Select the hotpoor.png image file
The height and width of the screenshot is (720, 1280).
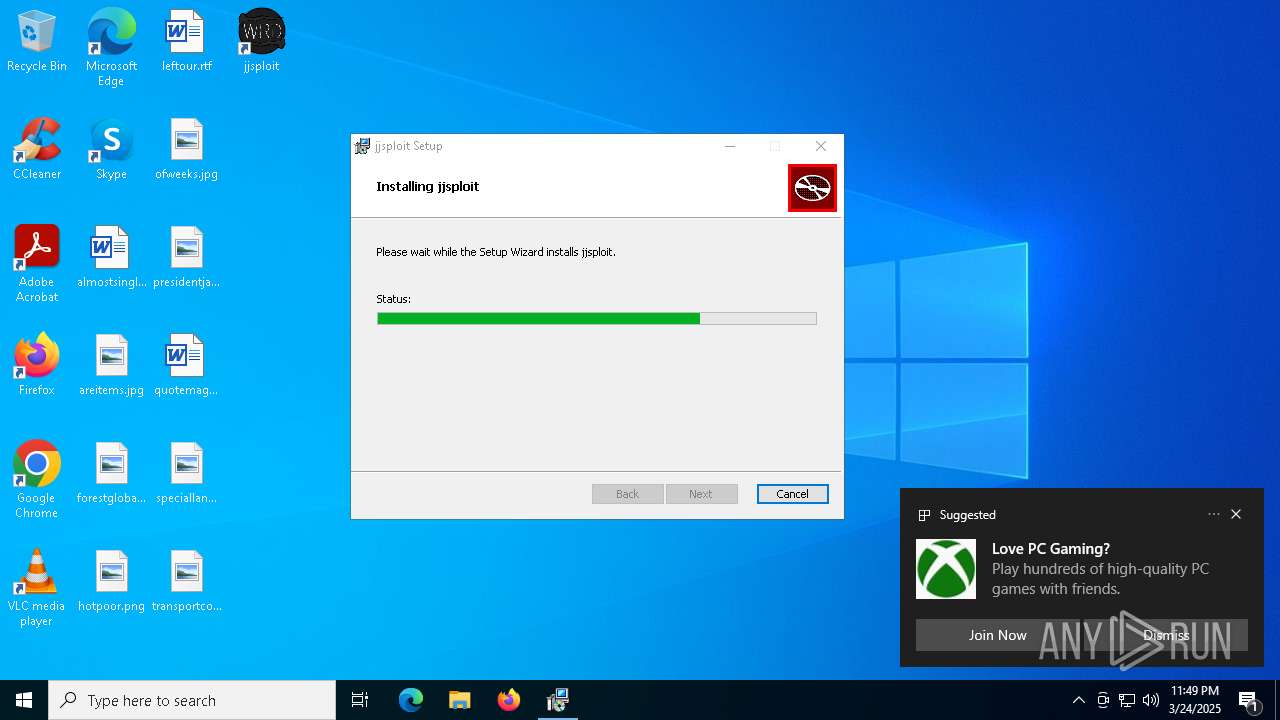(x=111, y=581)
